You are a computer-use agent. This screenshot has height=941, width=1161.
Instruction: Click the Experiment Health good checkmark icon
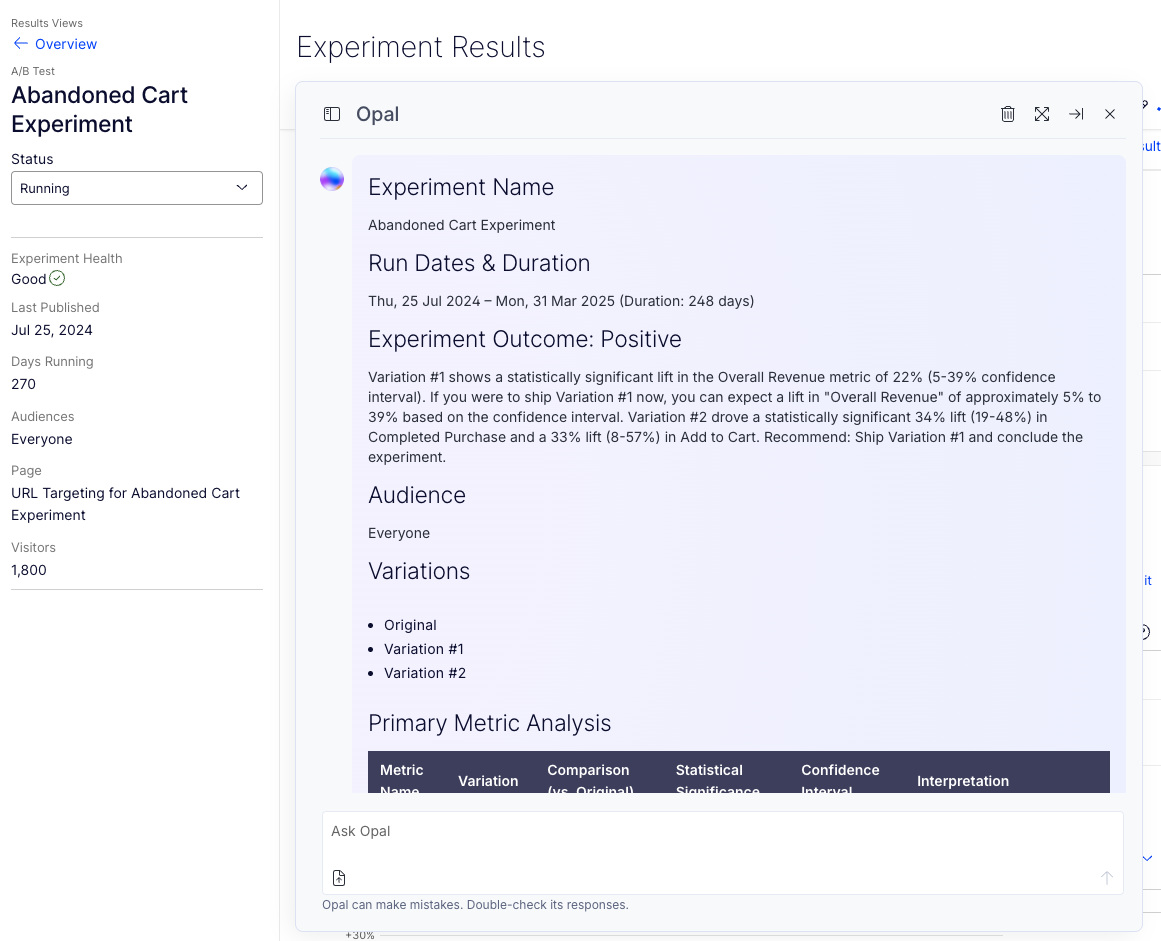(57, 279)
